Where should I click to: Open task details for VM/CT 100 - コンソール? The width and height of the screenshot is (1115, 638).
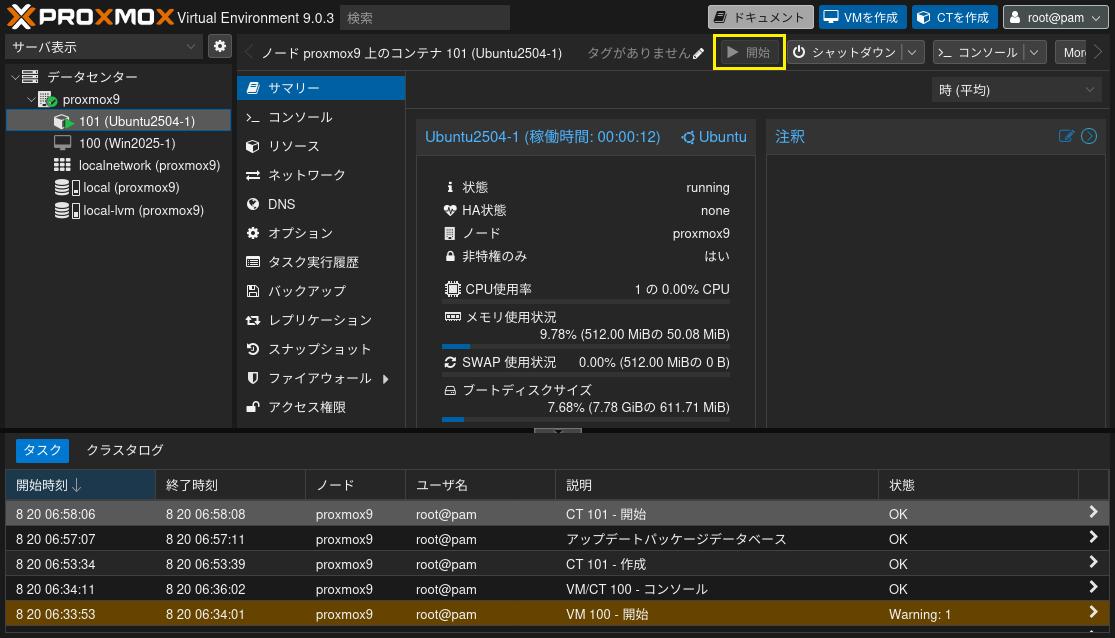(x=1093, y=588)
